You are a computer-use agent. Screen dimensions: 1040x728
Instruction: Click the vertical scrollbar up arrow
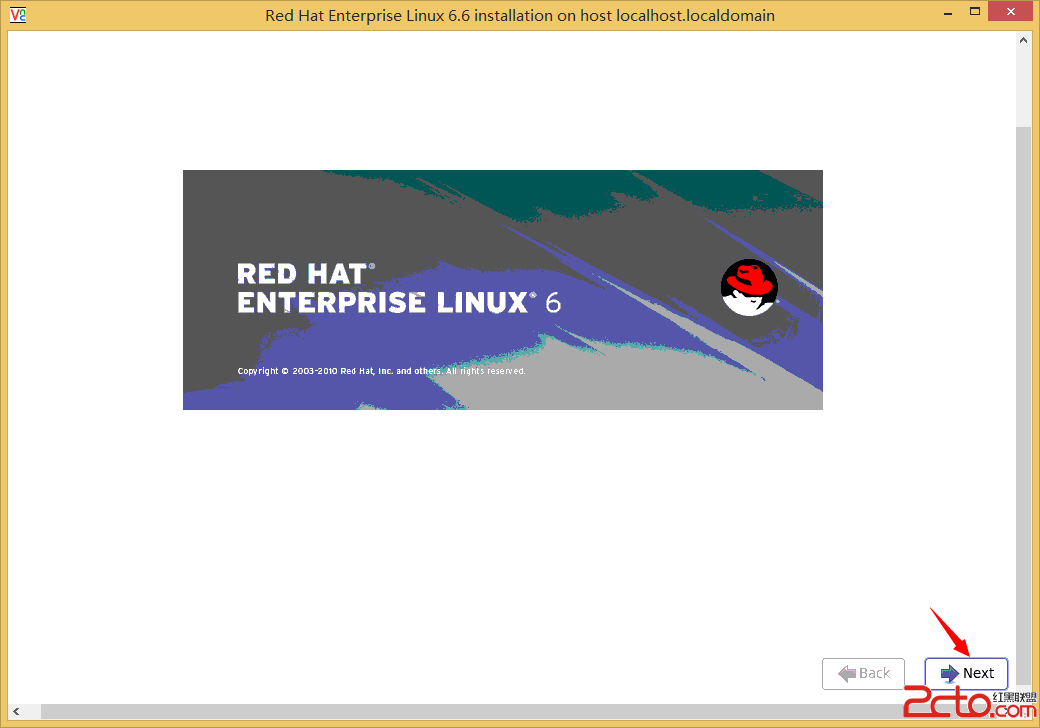coord(1023,40)
